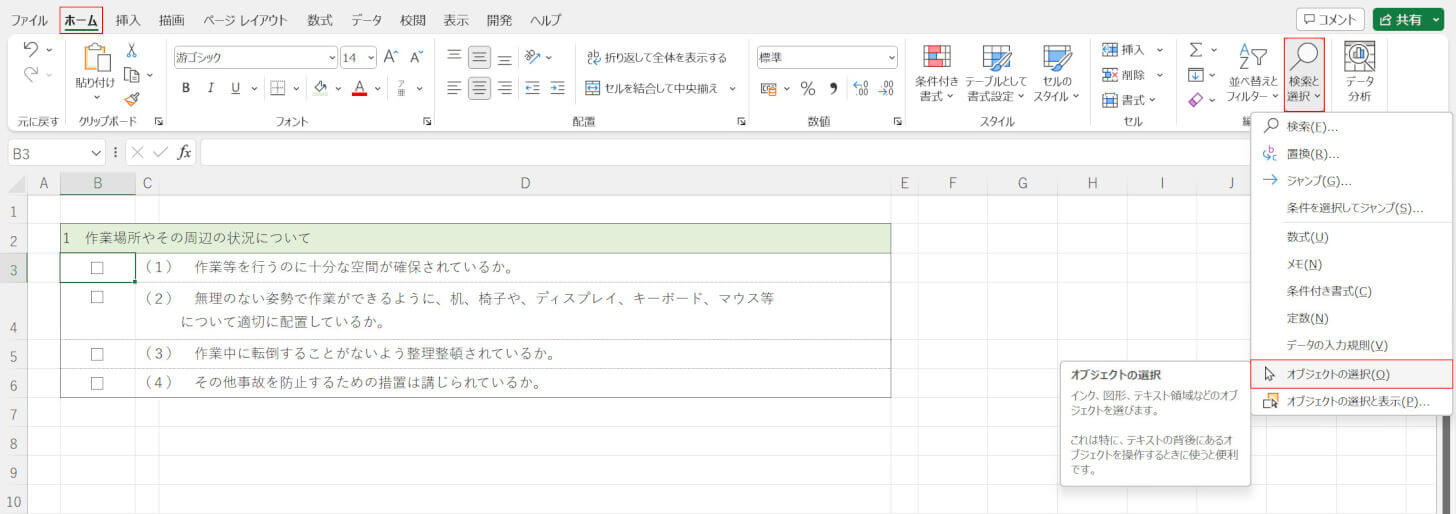Click the Cut scissors icon
Viewport: 1456px width, 514px height.
click(x=132, y=50)
